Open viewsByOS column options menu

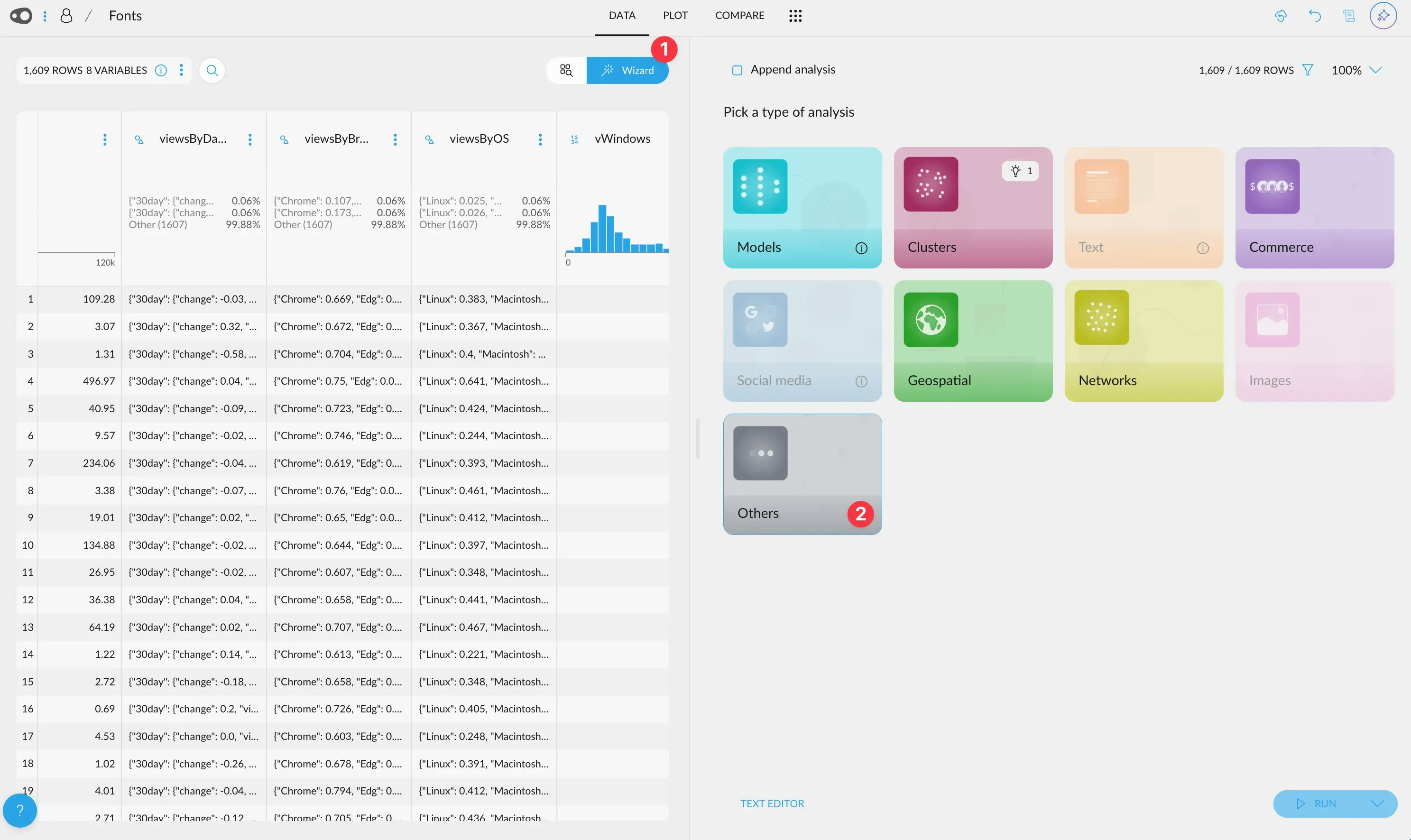[x=540, y=139]
